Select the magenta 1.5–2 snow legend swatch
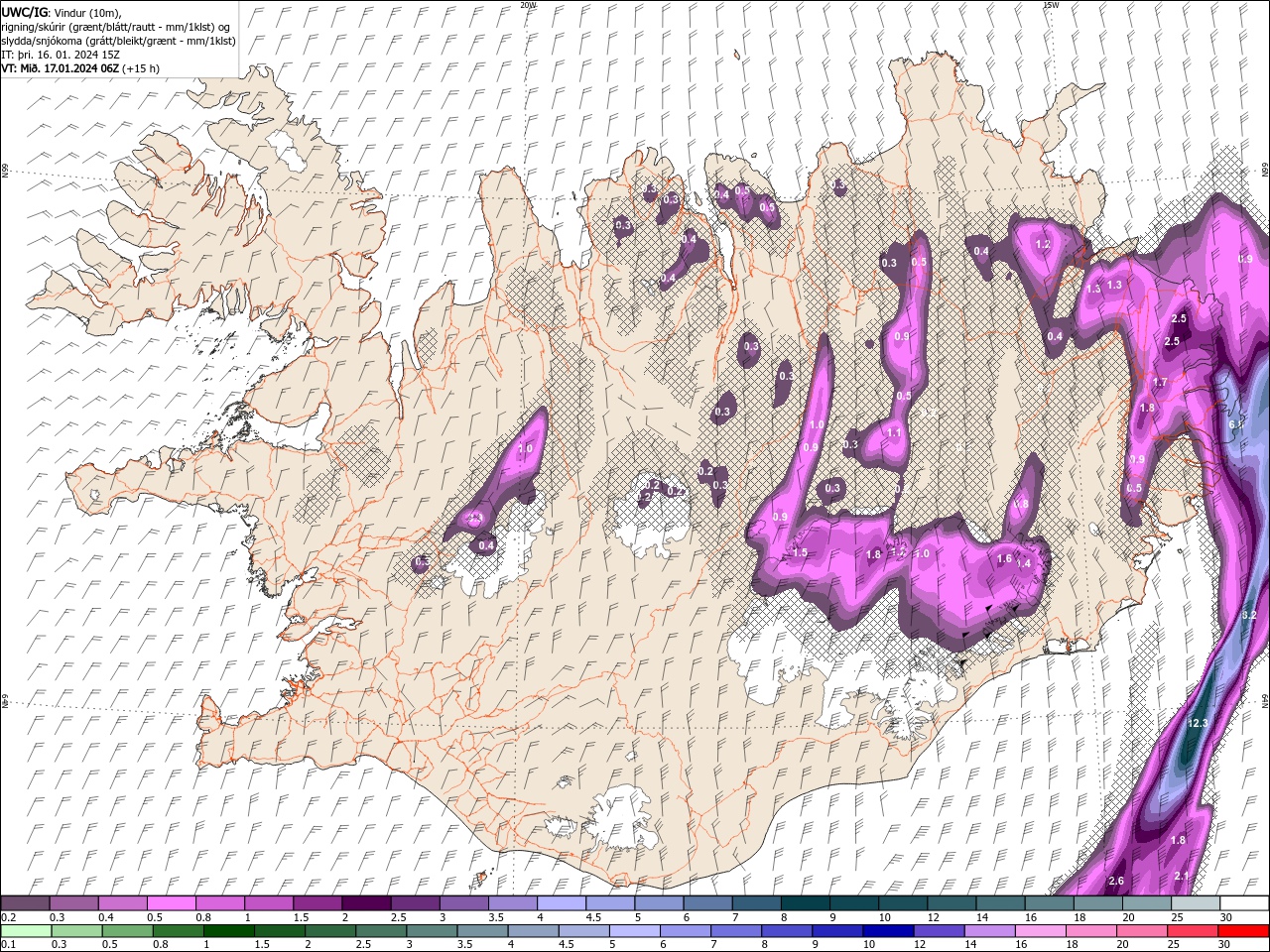 point(318,903)
